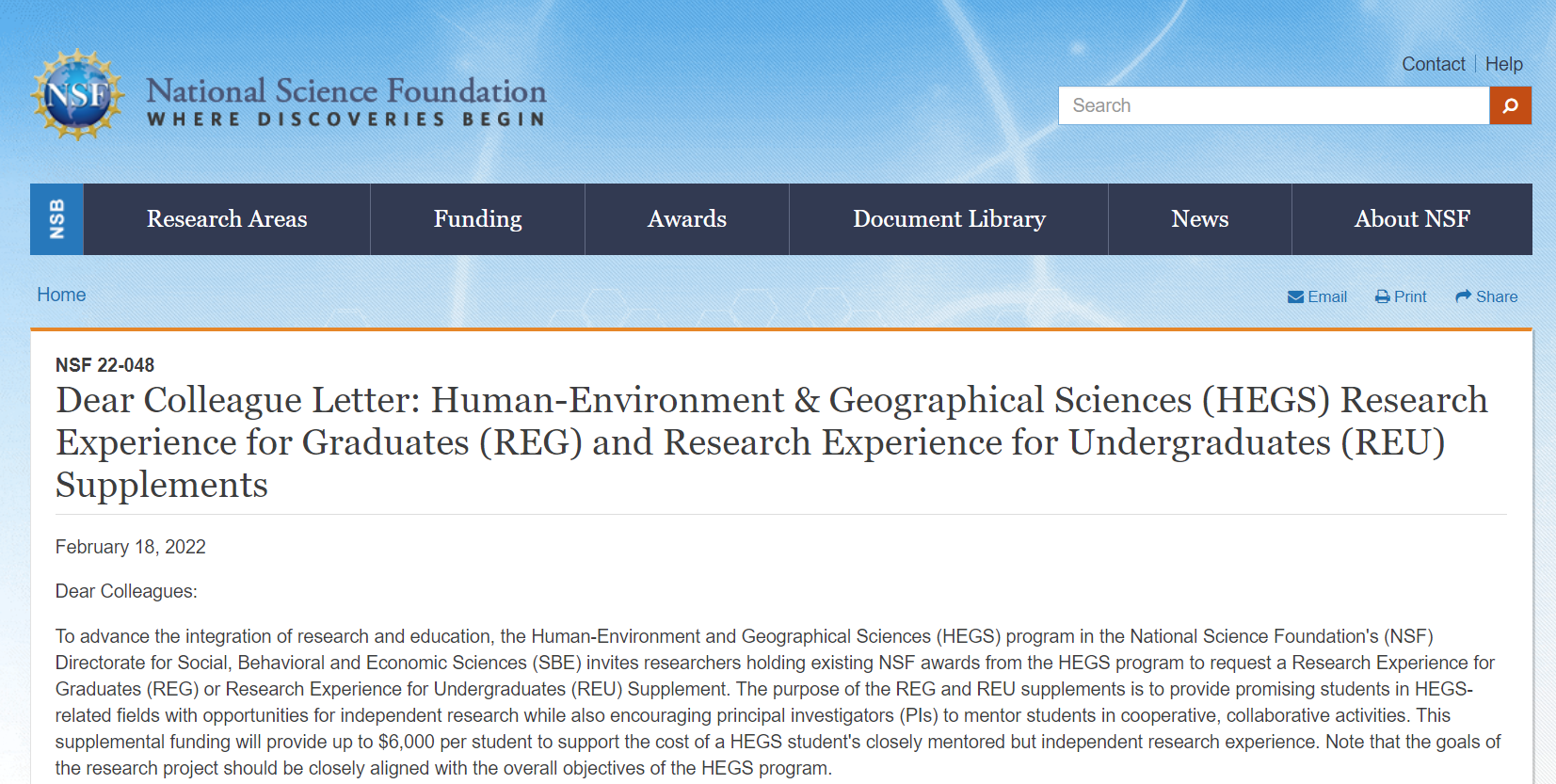Open the vertical NSB tab
This screenshot has width=1556, height=784.
tap(56, 219)
